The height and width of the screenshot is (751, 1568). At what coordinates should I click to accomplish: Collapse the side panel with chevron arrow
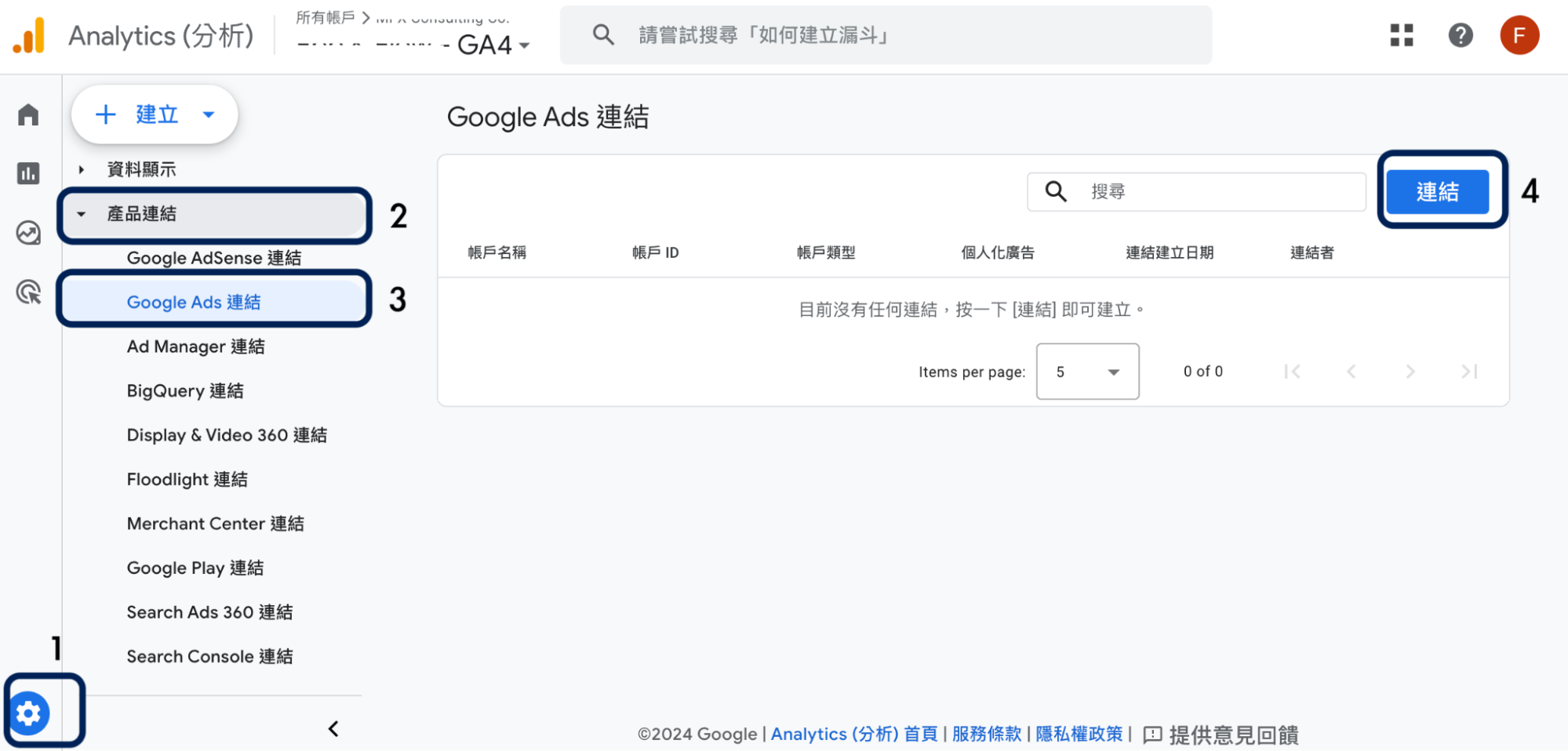pos(333,729)
